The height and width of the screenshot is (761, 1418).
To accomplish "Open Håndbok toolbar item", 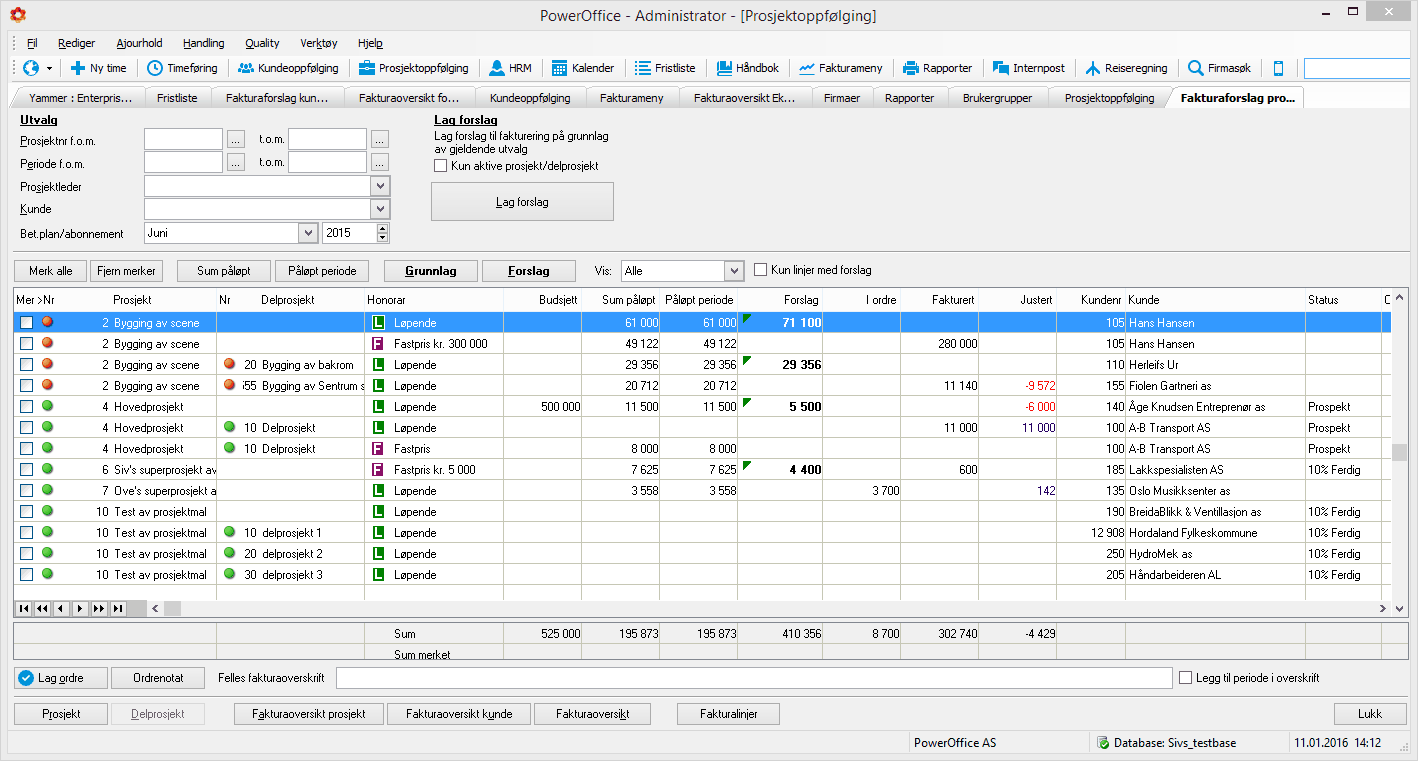I will 748,68.
